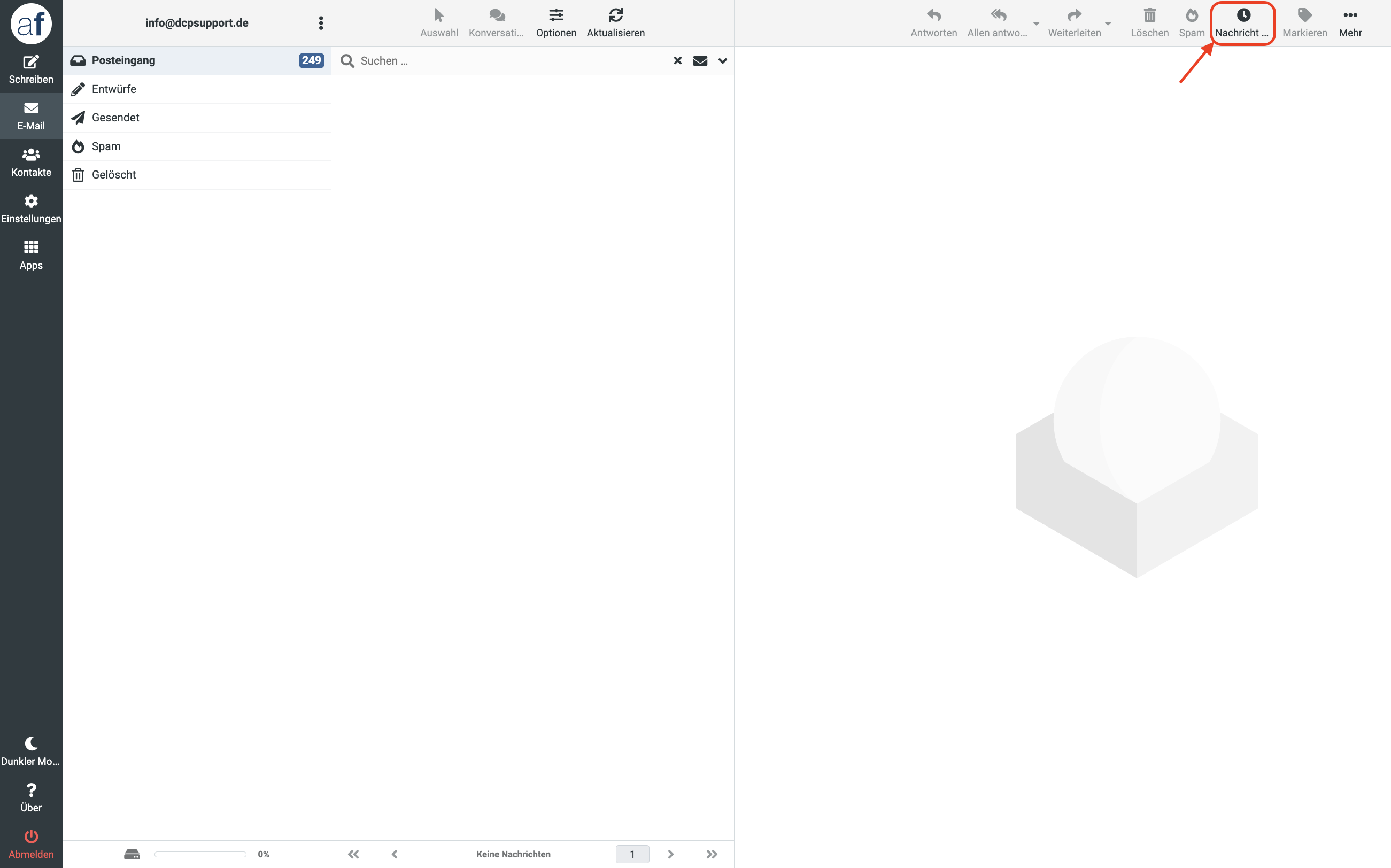Open Einstellungen gear icon
1391x868 pixels.
click(31, 201)
